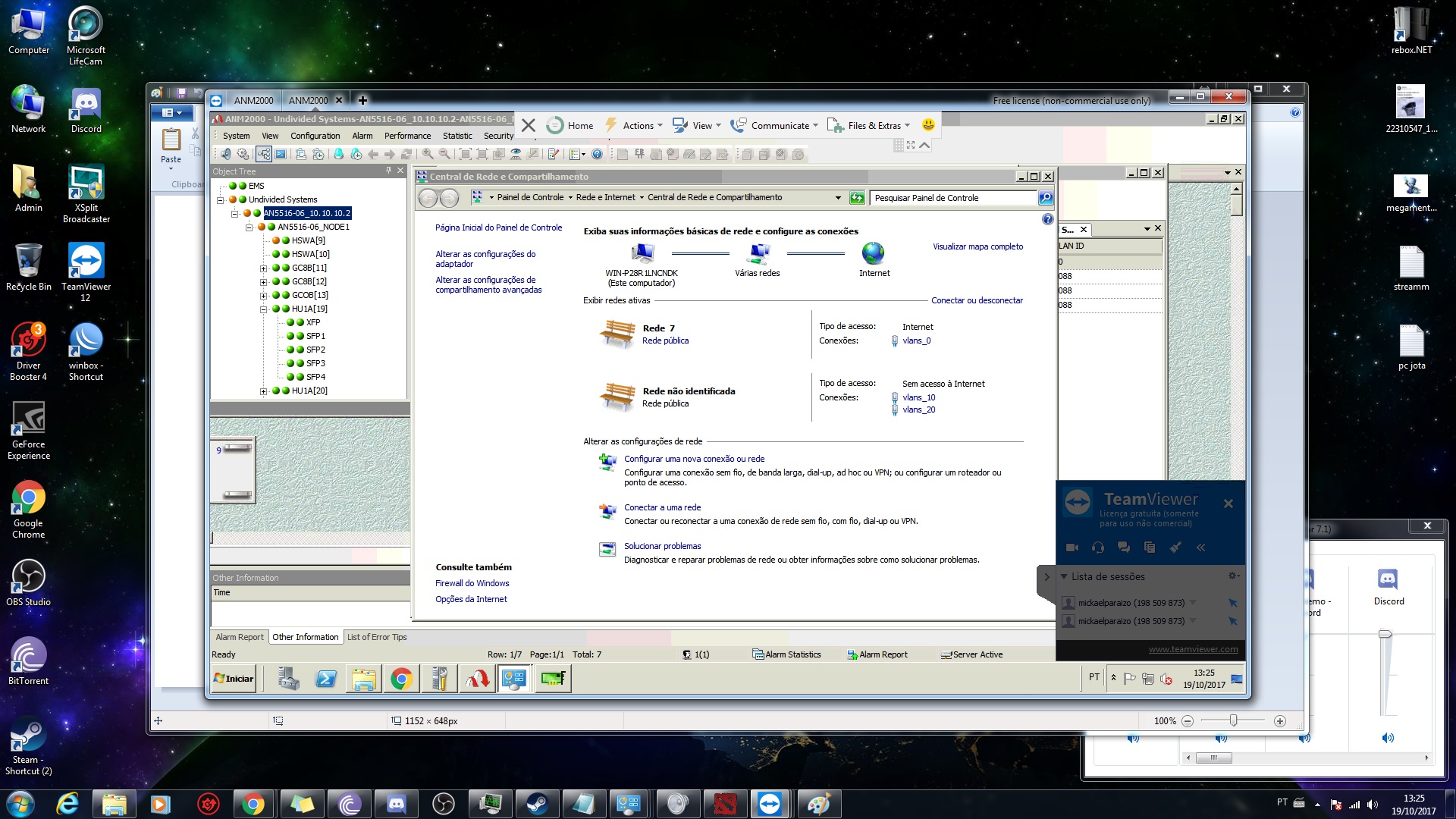The width and height of the screenshot is (1456, 819).
Task: Open the Configuration menu
Action: point(315,136)
